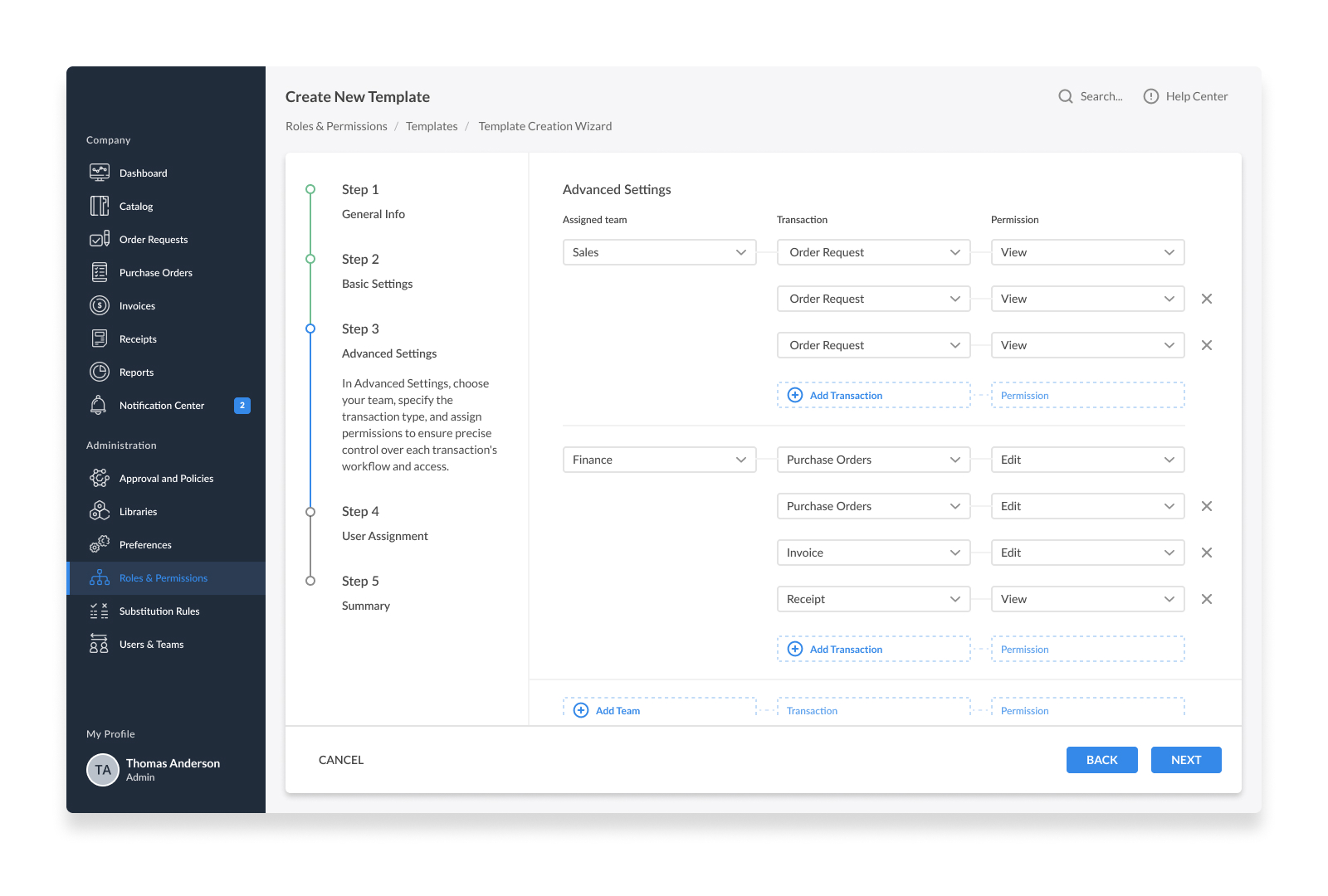Click the BACK button
This screenshot has width=1328, height=896.
[1102, 760]
